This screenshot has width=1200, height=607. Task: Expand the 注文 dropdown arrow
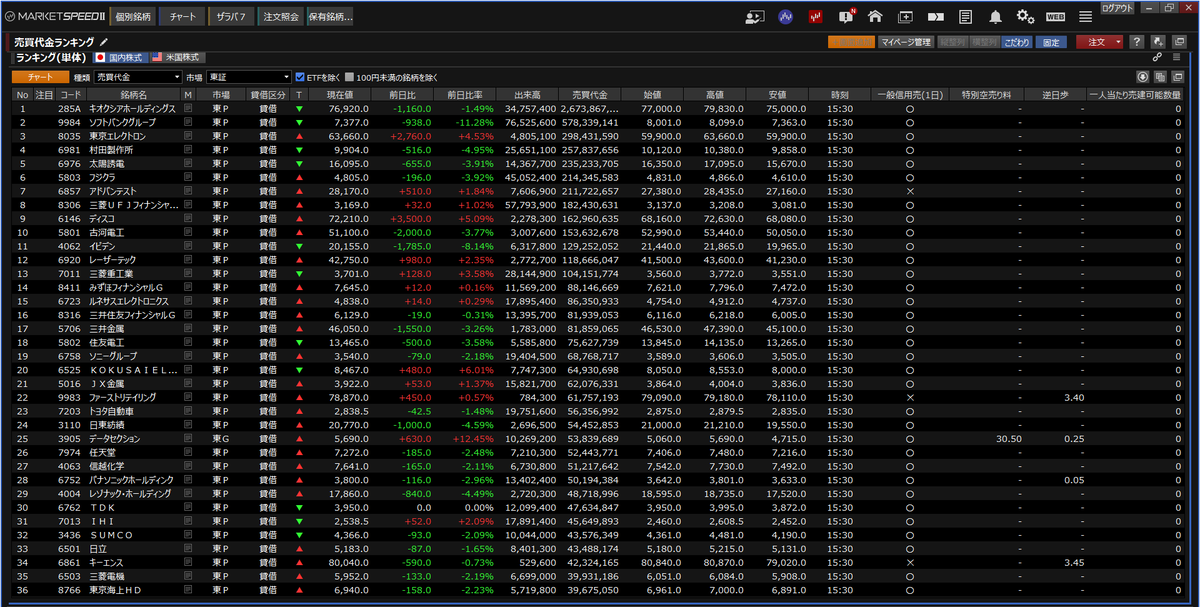(1116, 42)
